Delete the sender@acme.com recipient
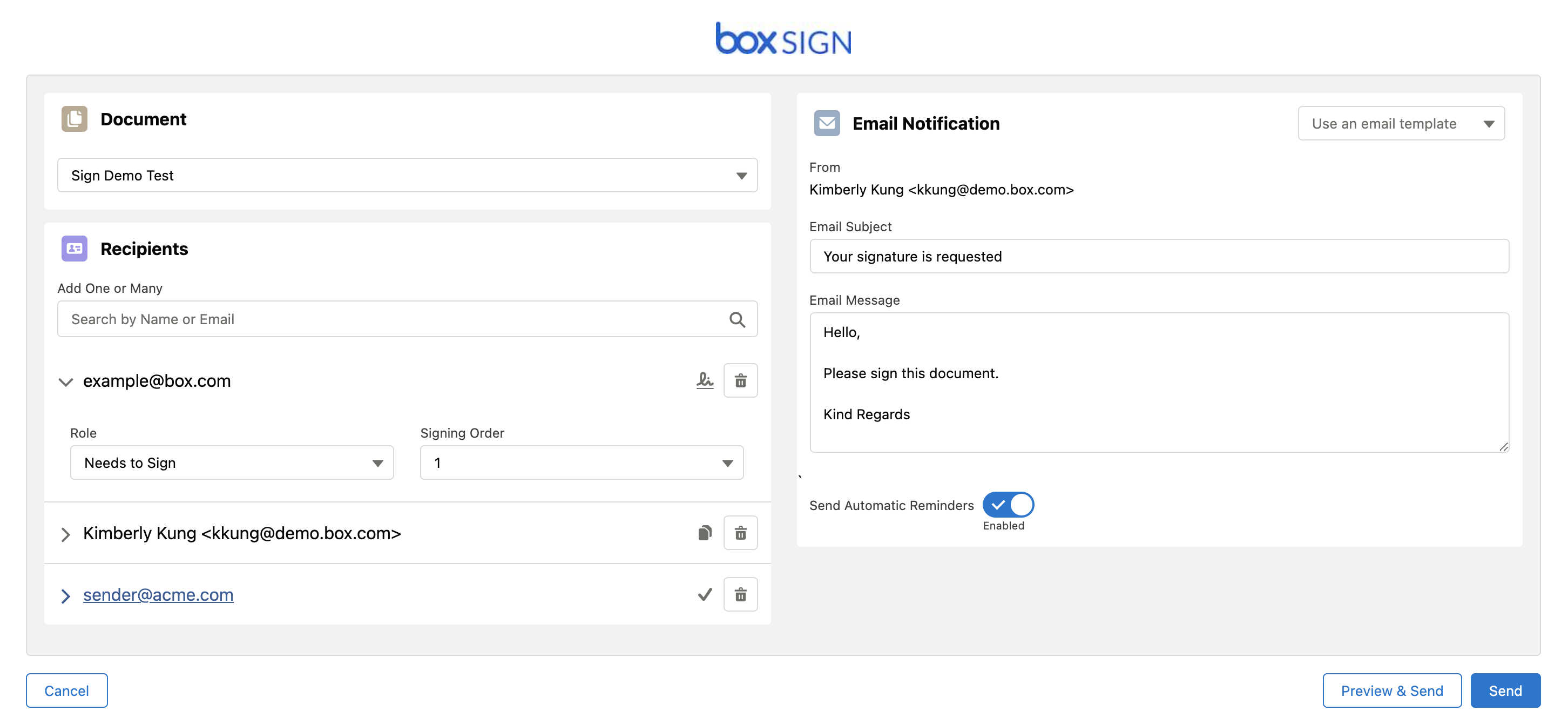This screenshot has height=724, width=1568. (x=740, y=594)
